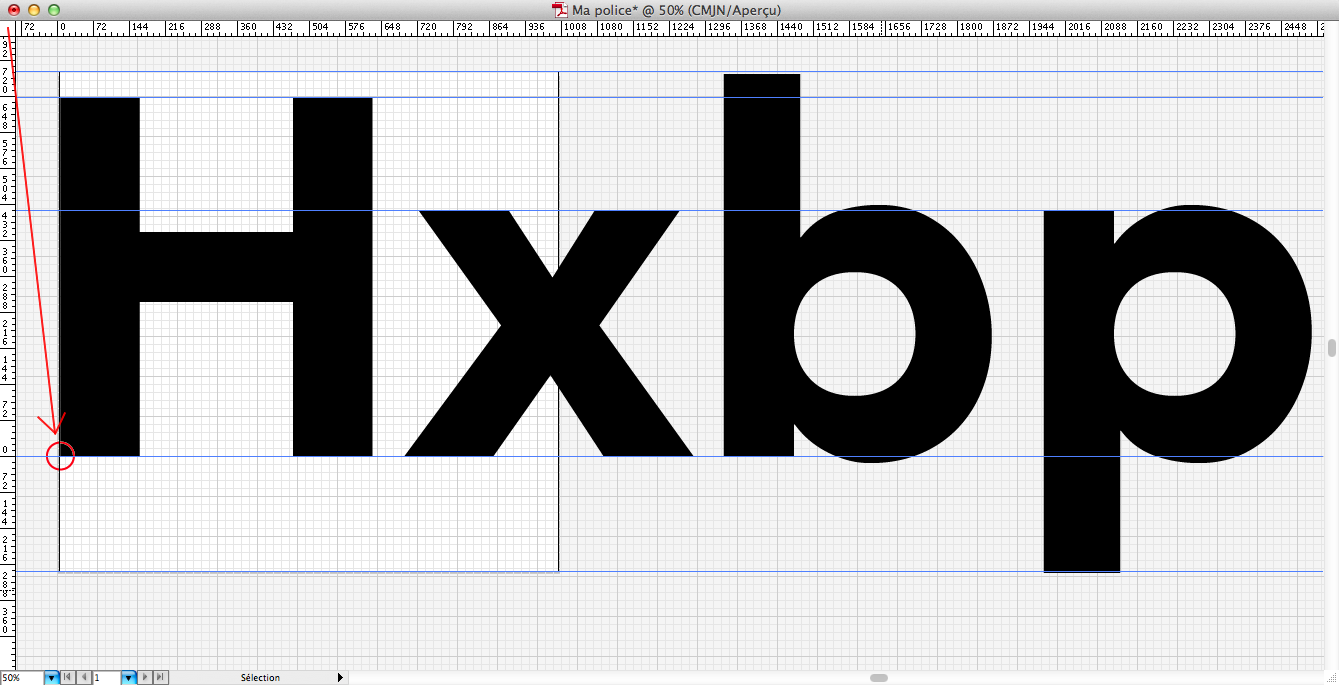The height and width of the screenshot is (685, 1339).
Task: Click the zoom percentage field showing 50%
Action: [x=21, y=678]
